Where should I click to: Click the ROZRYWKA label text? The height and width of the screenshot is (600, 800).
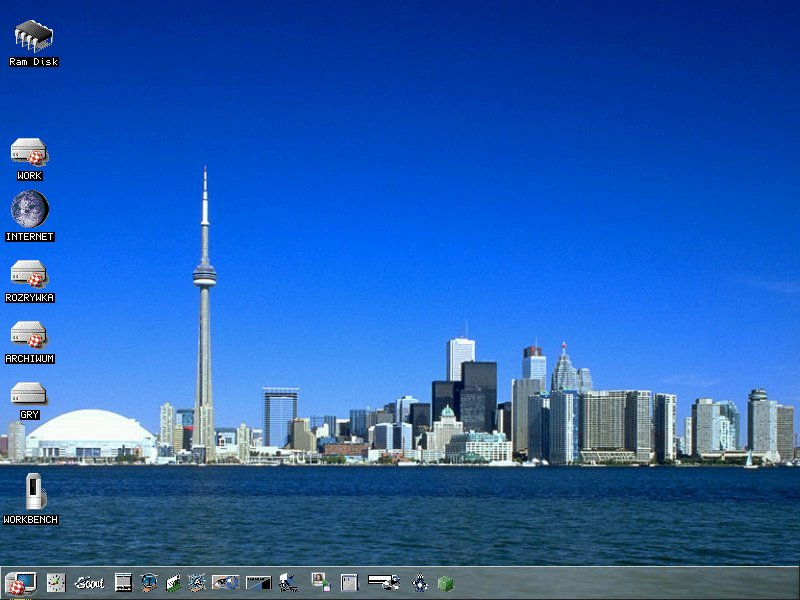(30, 297)
